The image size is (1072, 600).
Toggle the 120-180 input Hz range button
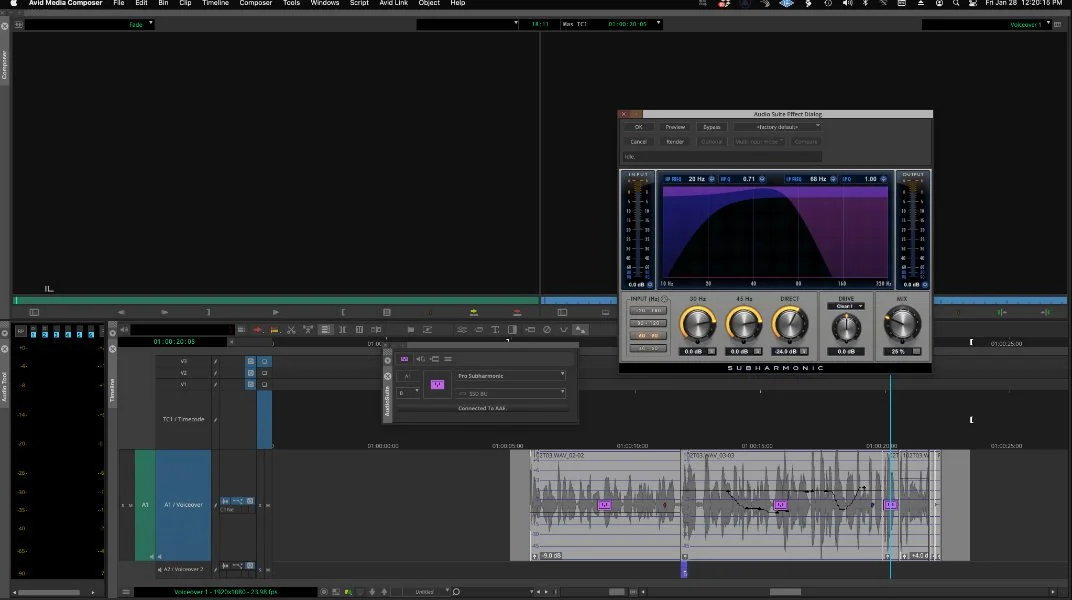[x=647, y=310]
